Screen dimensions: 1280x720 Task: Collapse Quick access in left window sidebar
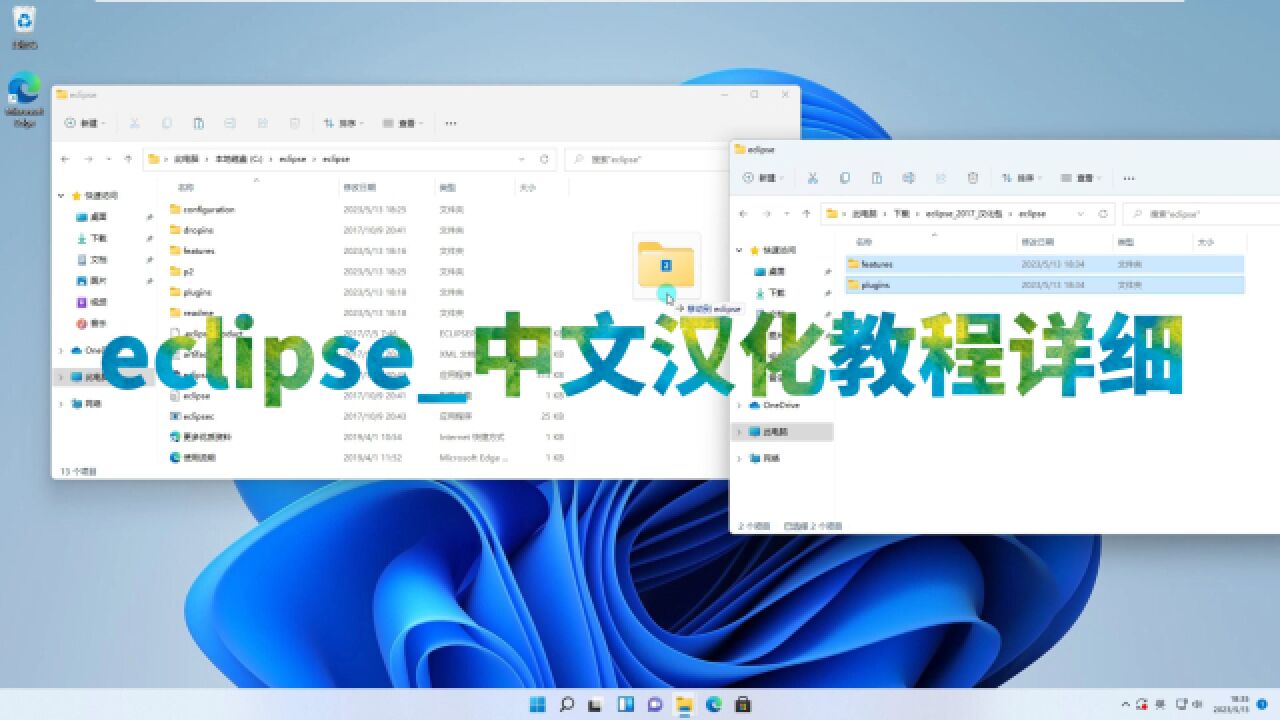coord(61,196)
